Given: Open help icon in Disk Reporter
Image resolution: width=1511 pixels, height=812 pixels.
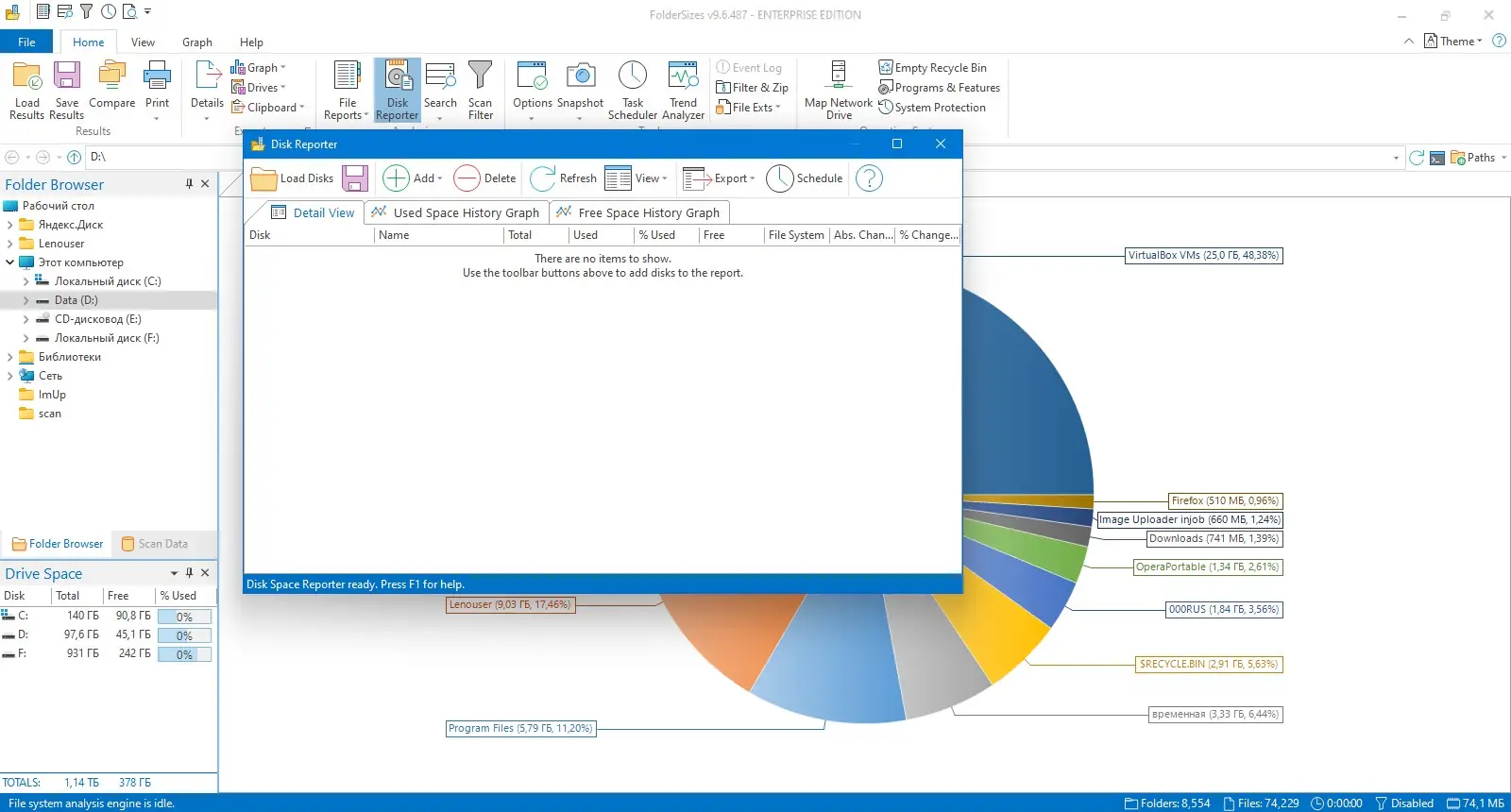Looking at the screenshot, I should (x=869, y=178).
